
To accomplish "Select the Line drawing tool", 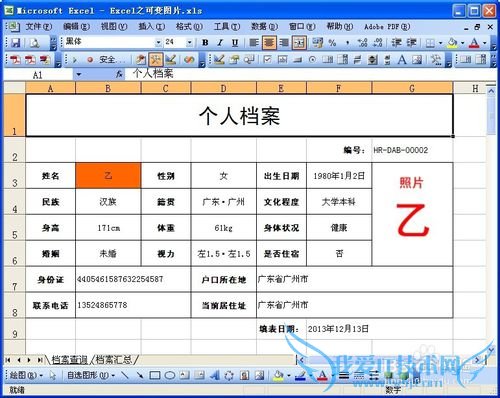I will click(125, 376).
